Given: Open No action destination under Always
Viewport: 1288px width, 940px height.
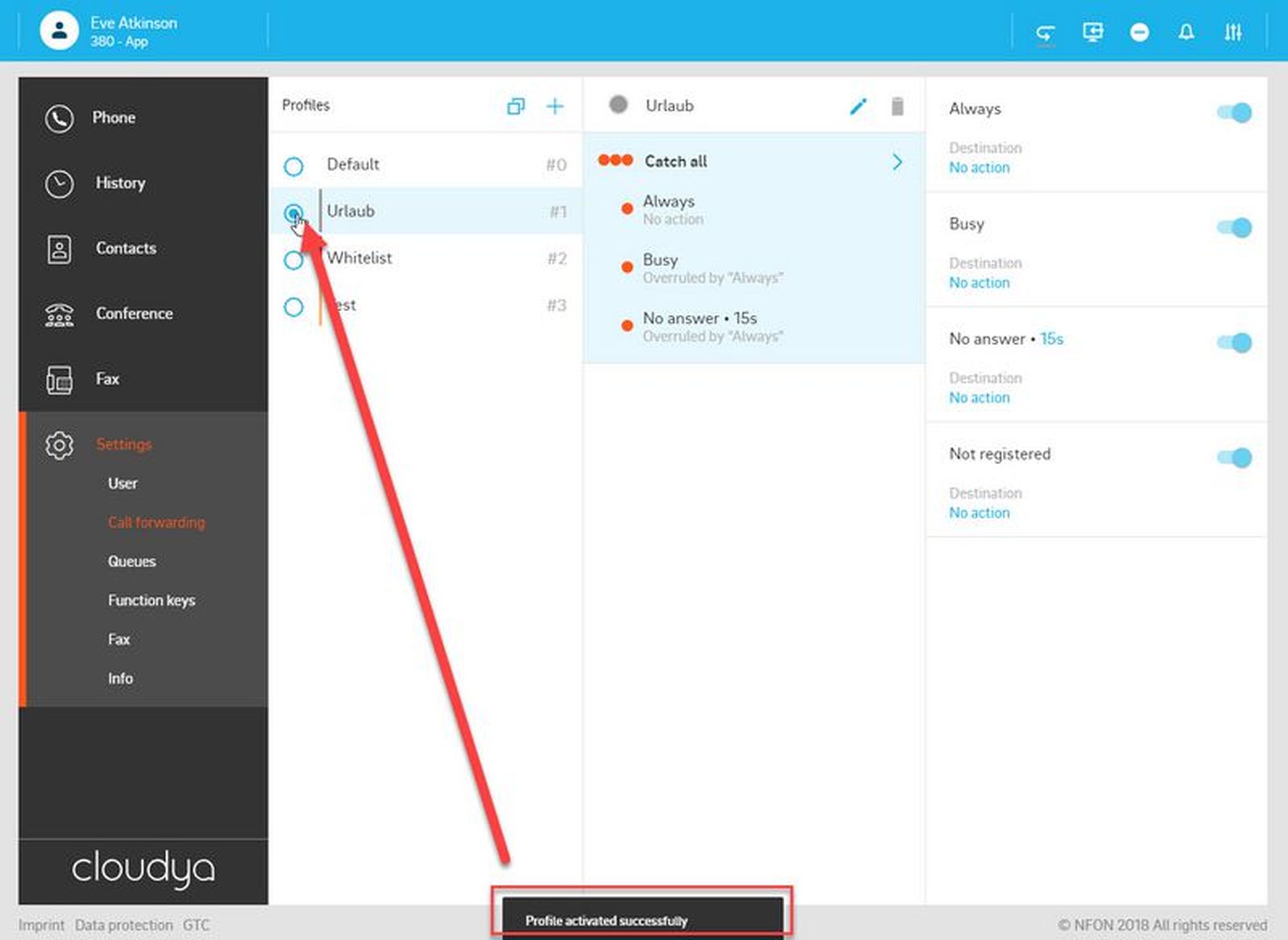Looking at the screenshot, I should coord(979,167).
